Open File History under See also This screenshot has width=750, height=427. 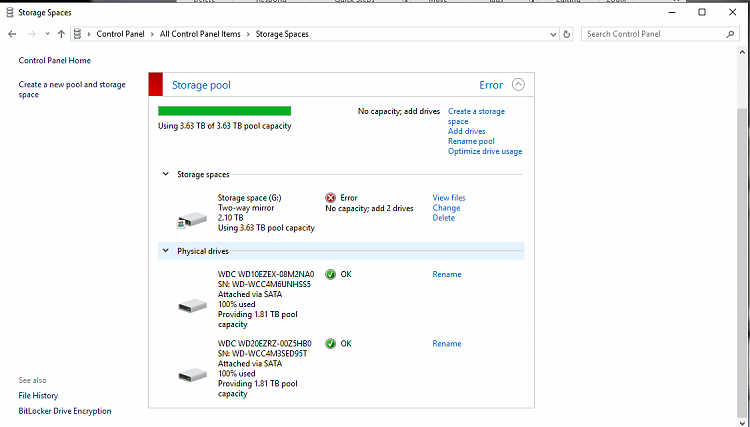pyautogui.click(x=38, y=395)
